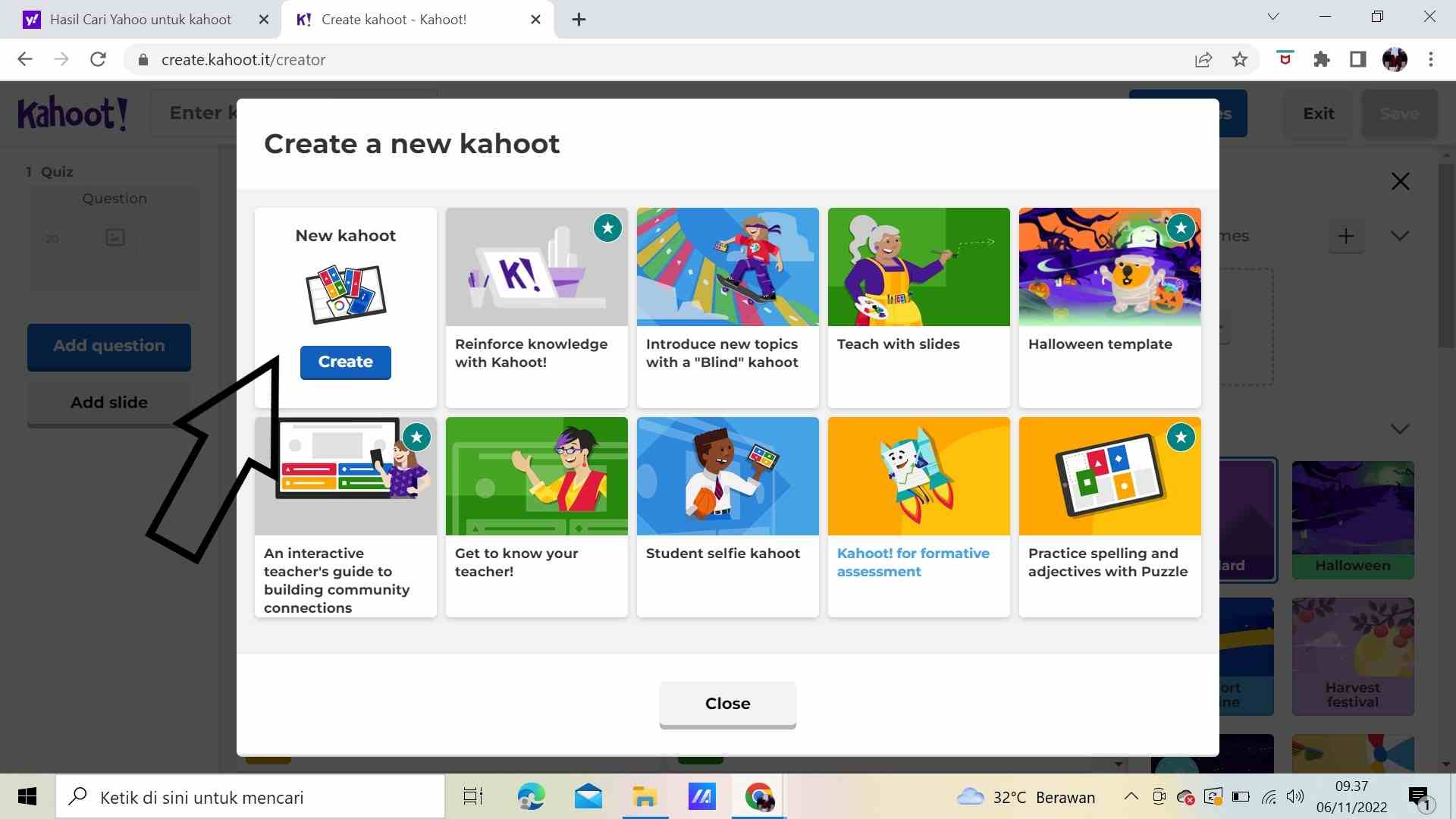Open the Get to know your teacher template
Viewport: 1456px width, 819px height.
tap(536, 516)
